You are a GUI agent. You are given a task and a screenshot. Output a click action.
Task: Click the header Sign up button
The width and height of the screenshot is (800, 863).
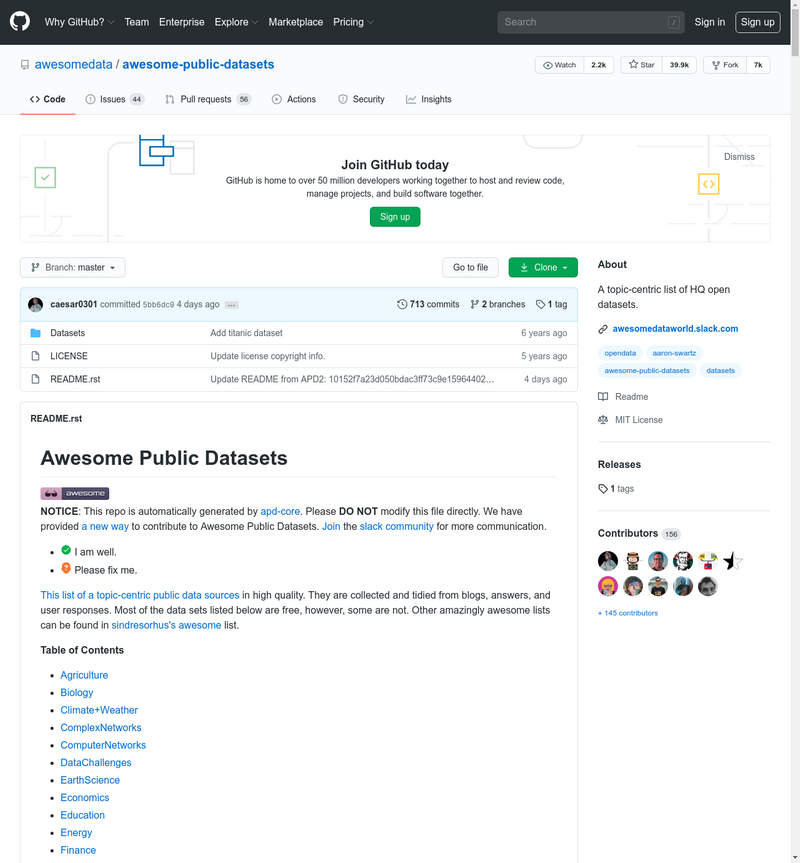[x=758, y=22]
